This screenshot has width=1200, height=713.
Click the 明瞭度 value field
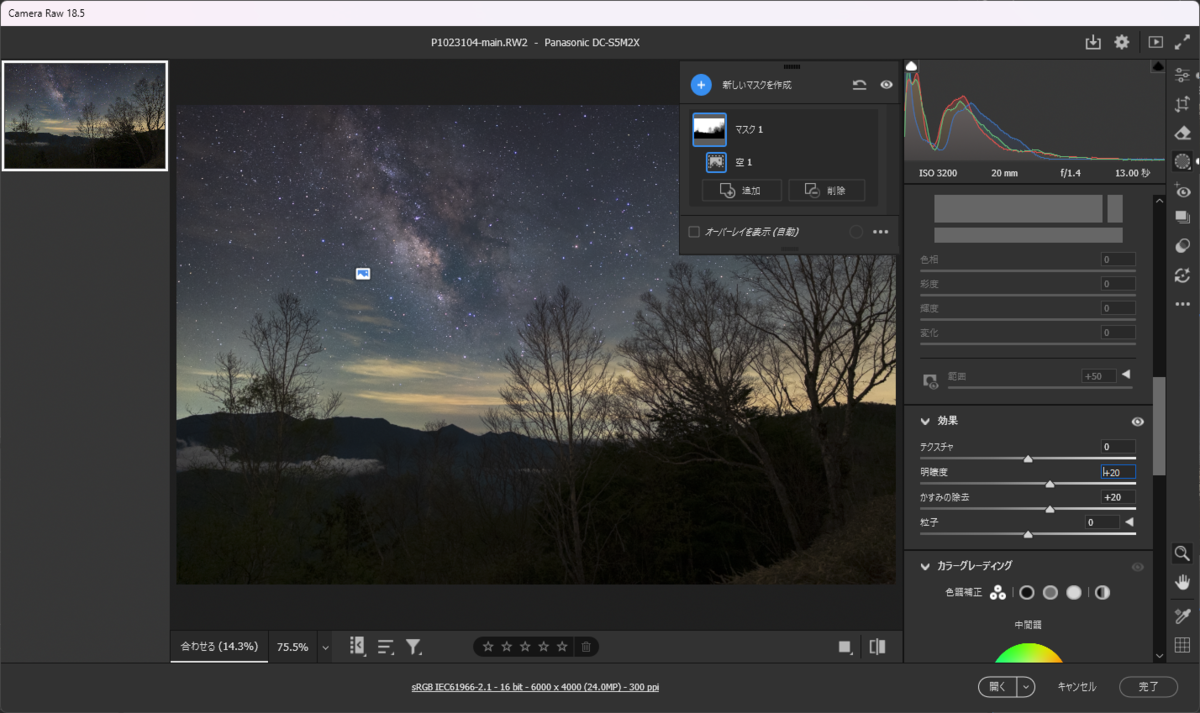click(x=1118, y=472)
